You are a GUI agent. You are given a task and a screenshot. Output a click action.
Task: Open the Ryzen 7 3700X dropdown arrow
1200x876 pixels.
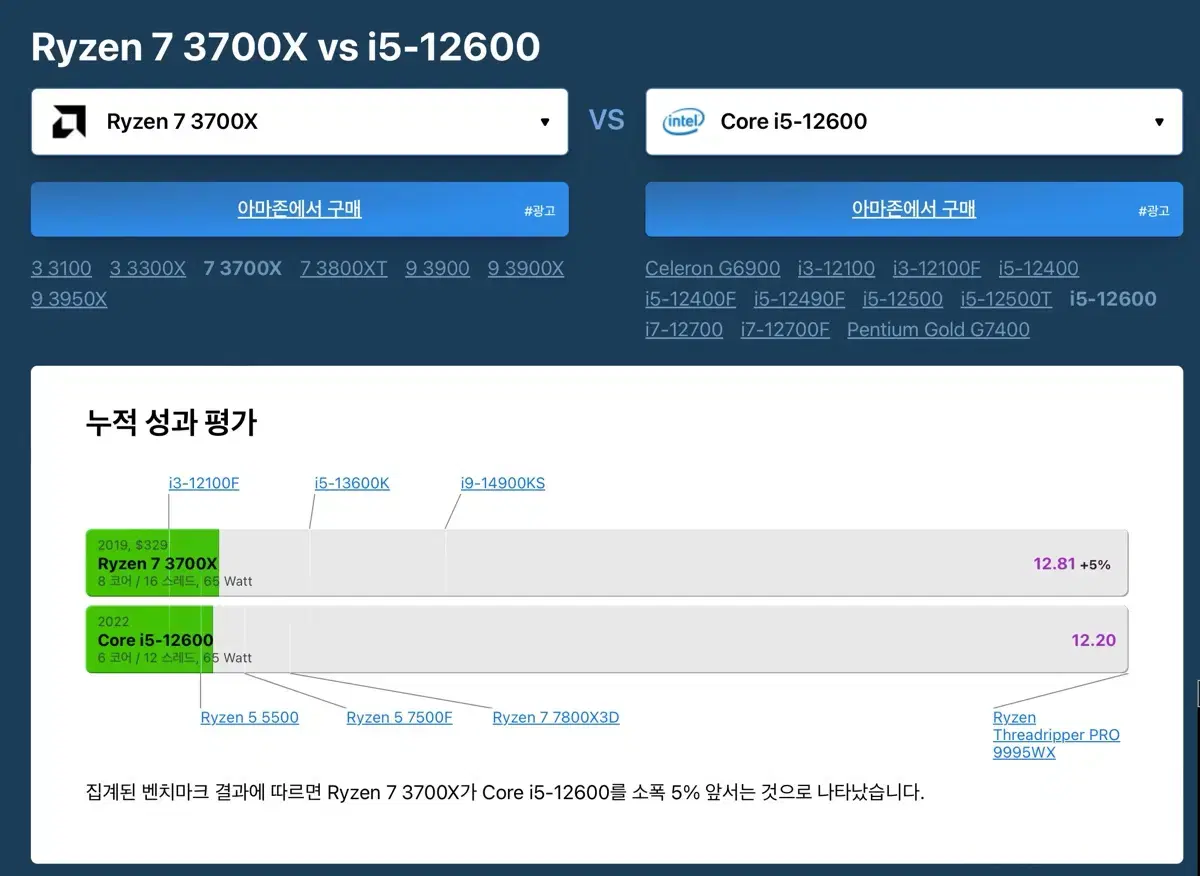pos(545,122)
